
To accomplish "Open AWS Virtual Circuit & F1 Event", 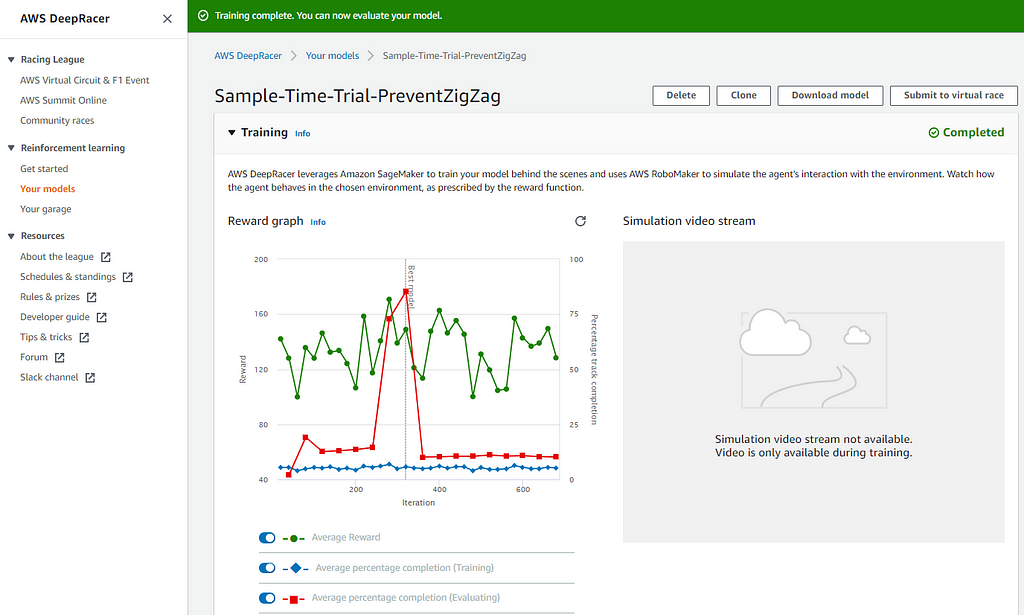I will pos(84,80).
